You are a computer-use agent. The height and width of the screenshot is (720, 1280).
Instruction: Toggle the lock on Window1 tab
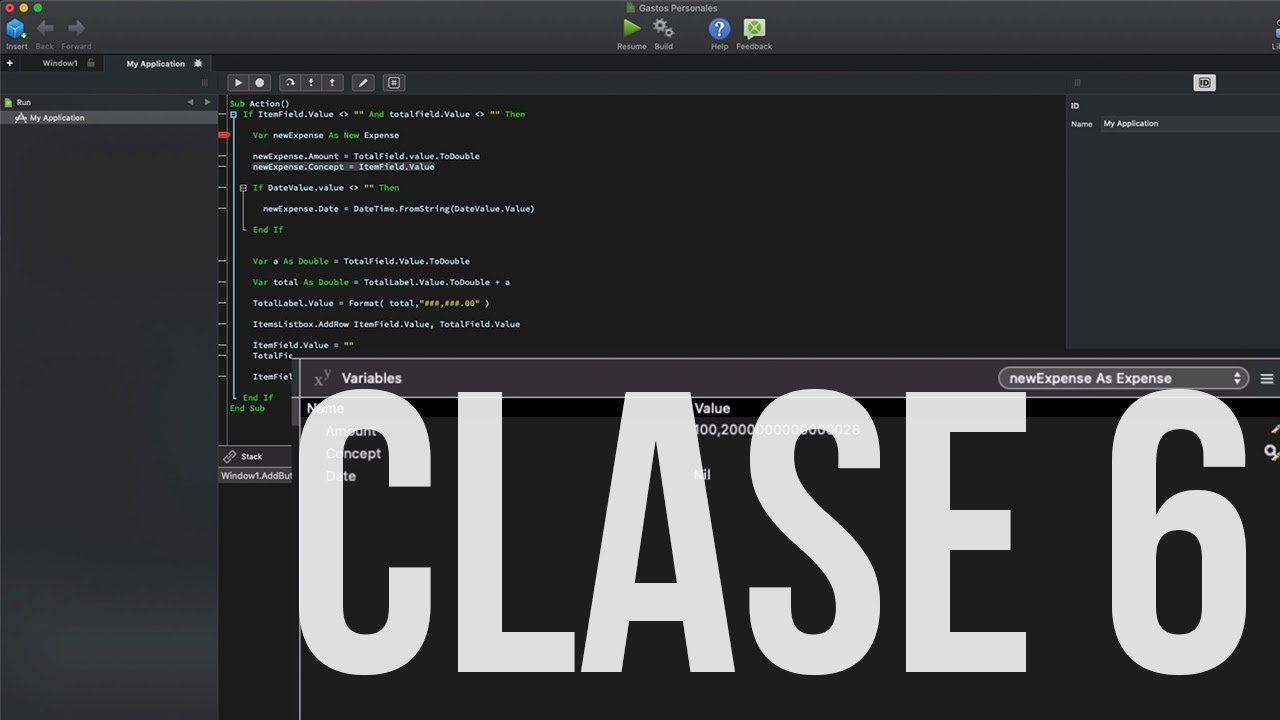coord(91,63)
